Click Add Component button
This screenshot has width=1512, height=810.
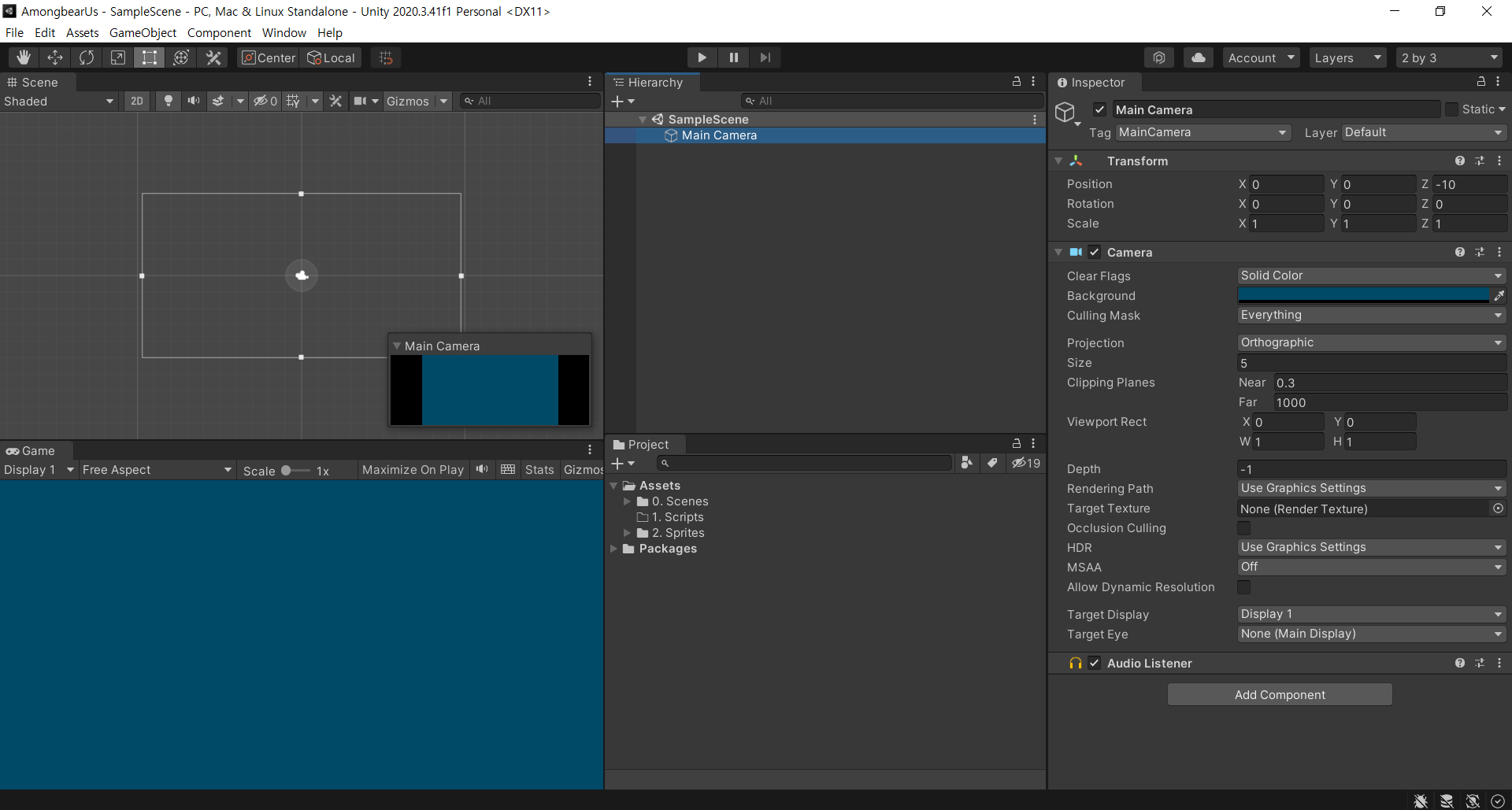pyautogui.click(x=1280, y=694)
